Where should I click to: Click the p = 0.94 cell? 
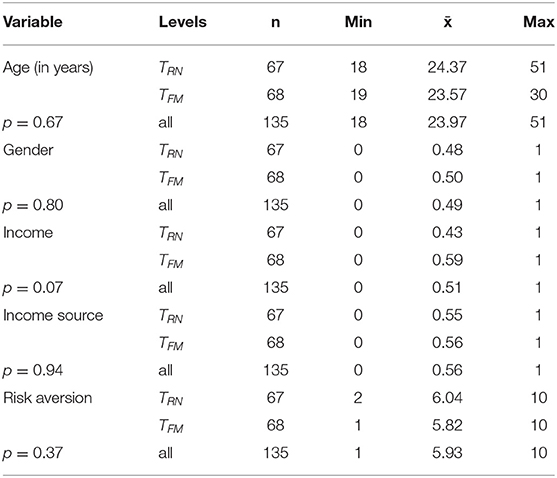coord(33,371)
